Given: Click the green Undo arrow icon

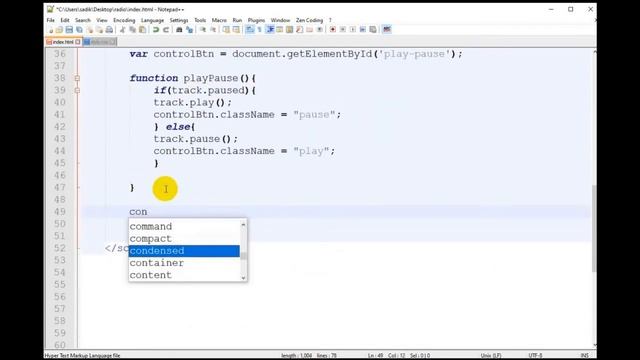Looking at the screenshot, I should [156, 29].
